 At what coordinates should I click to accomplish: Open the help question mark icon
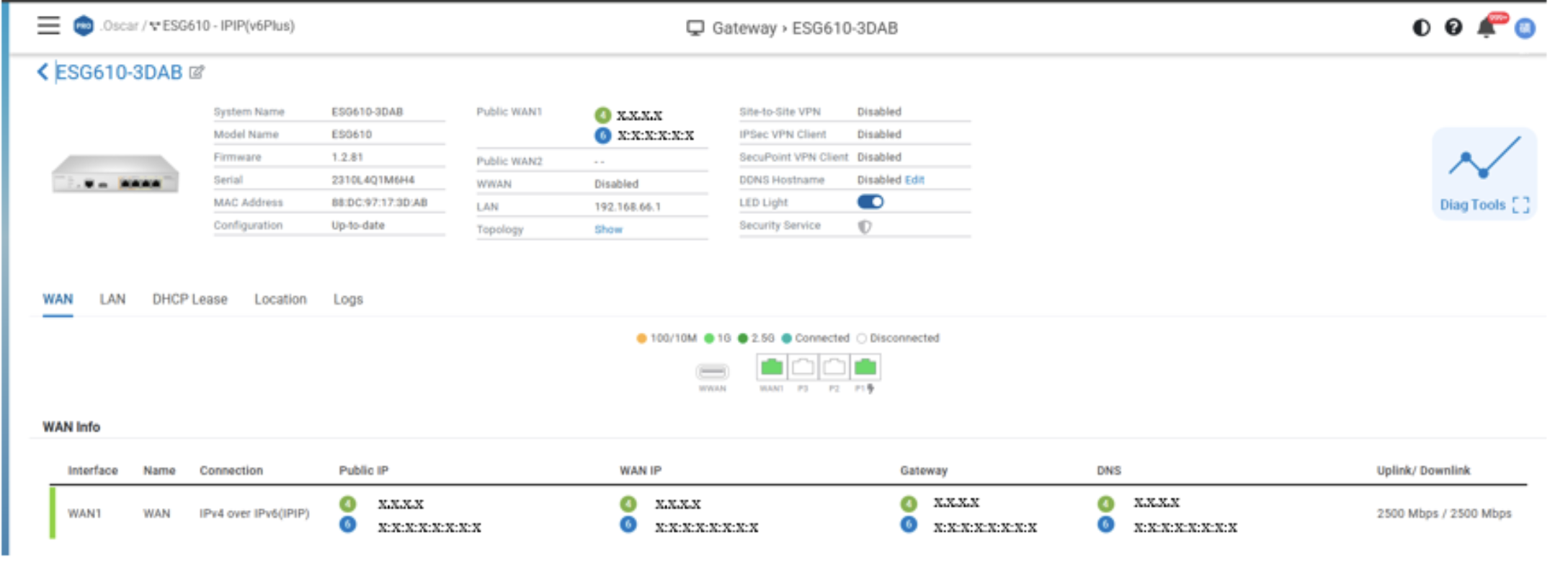click(1453, 28)
